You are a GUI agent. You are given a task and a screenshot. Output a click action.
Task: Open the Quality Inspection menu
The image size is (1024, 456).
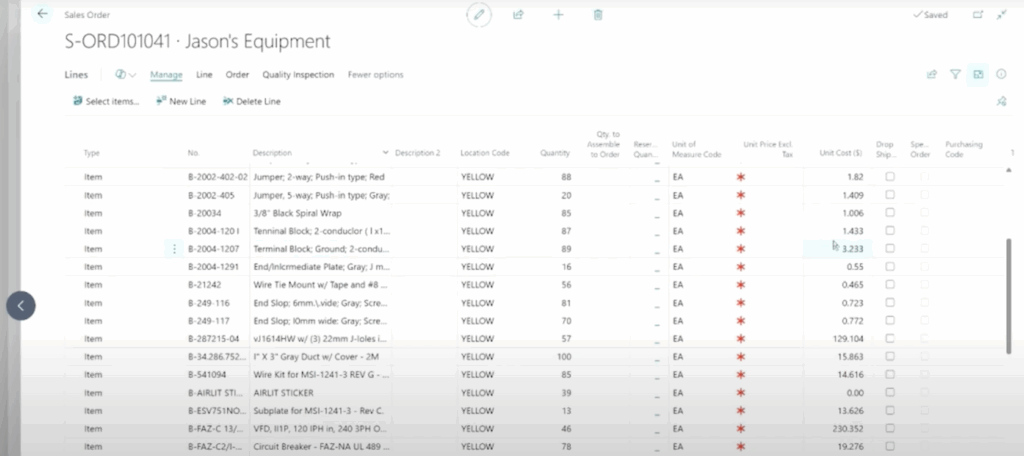(x=298, y=75)
